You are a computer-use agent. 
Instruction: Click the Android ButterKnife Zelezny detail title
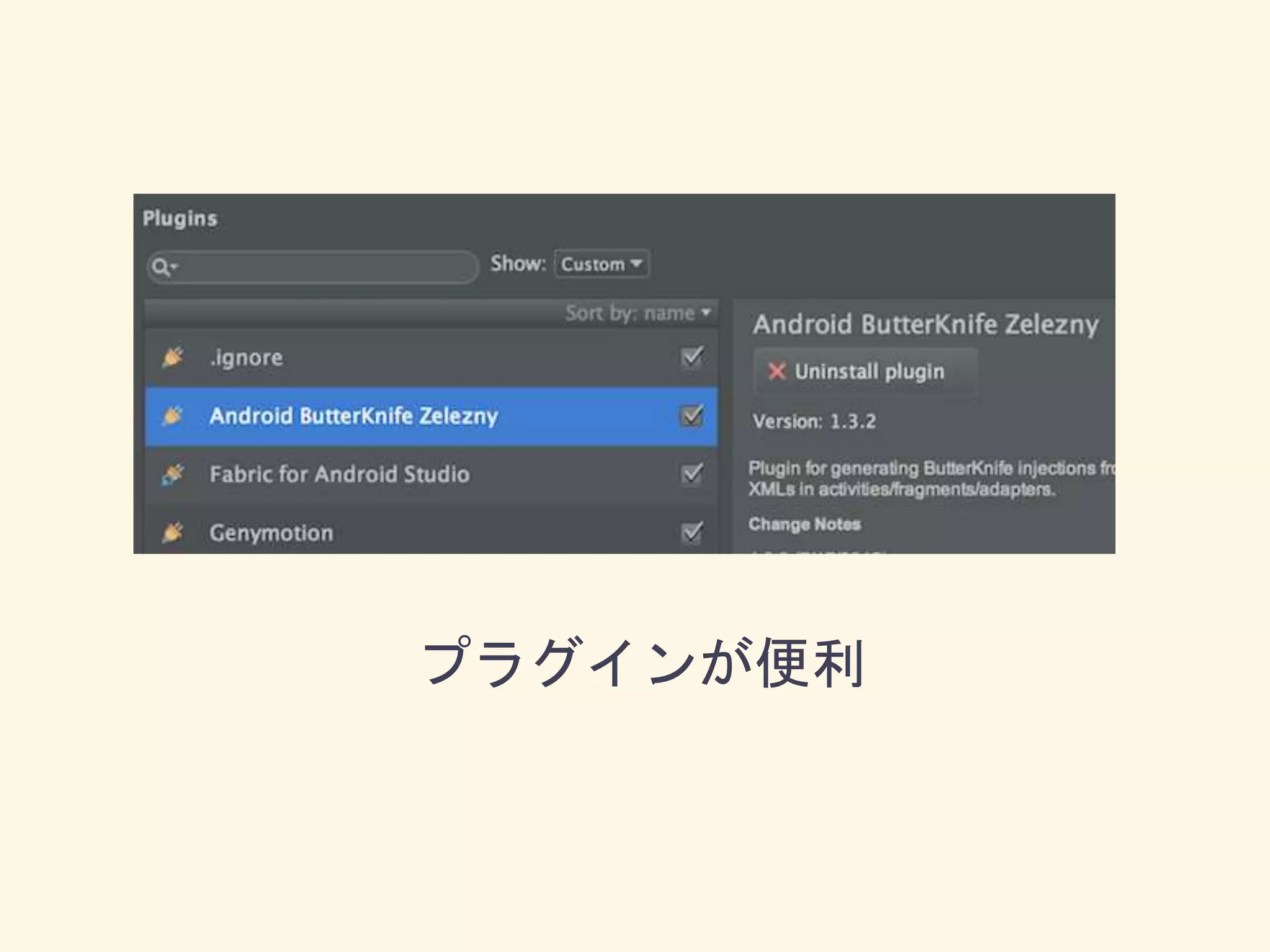click(x=926, y=325)
